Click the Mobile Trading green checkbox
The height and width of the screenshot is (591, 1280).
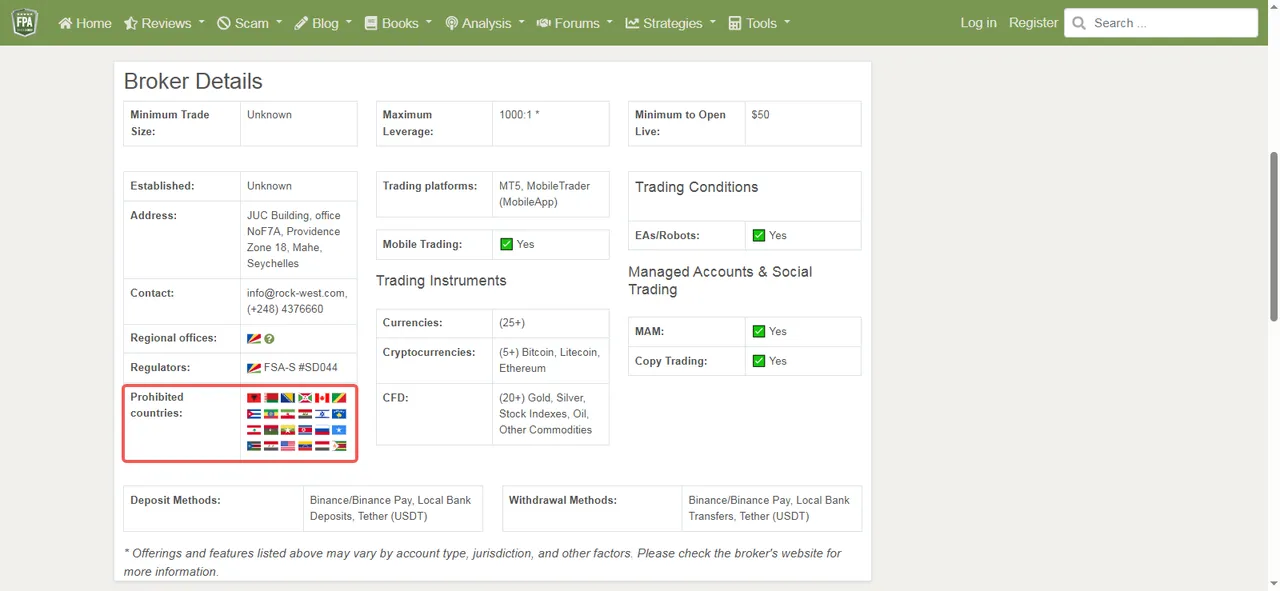[506, 244]
